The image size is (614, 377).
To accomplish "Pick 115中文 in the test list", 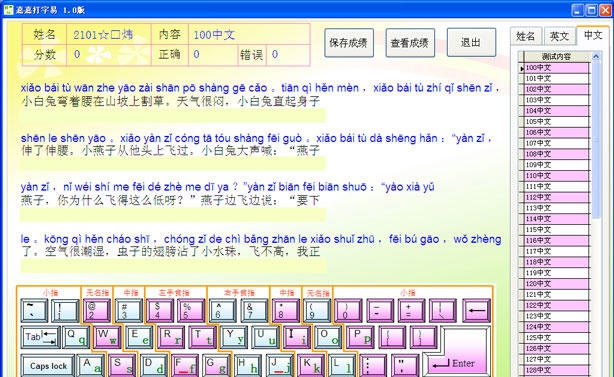I will [556, 230].
